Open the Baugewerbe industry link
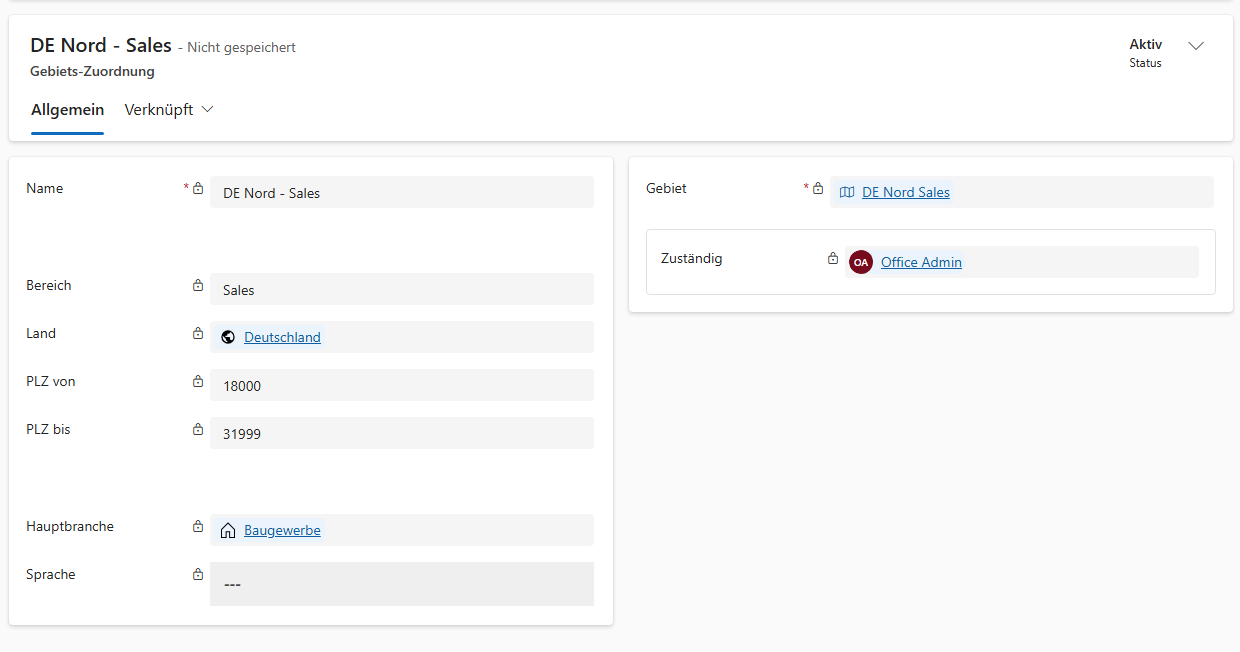This screenshot has height=652, width=1240. click(282, 531)
